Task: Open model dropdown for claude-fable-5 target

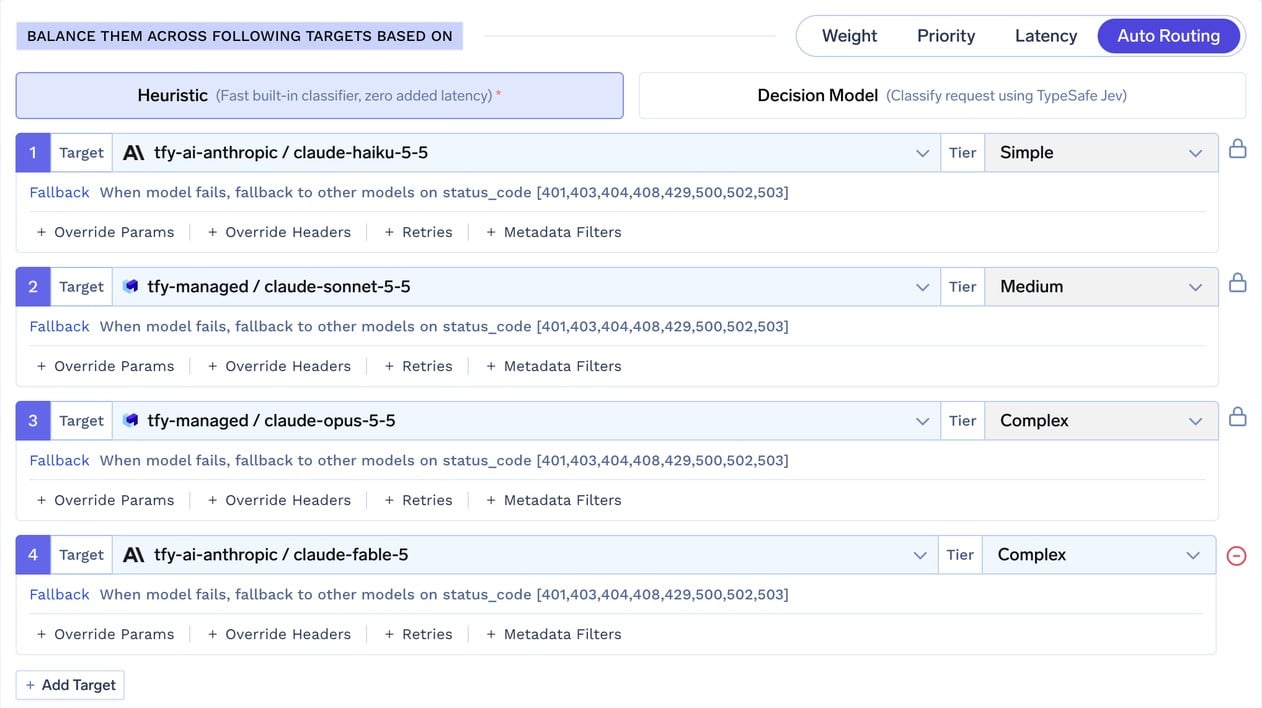Action: [x=525, y=555]
